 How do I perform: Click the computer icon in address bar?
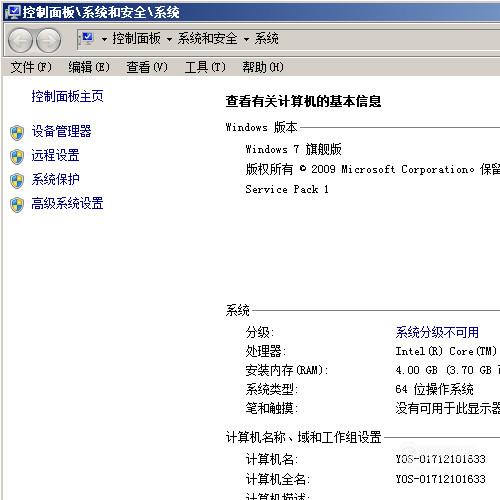(x=87, y=39)
